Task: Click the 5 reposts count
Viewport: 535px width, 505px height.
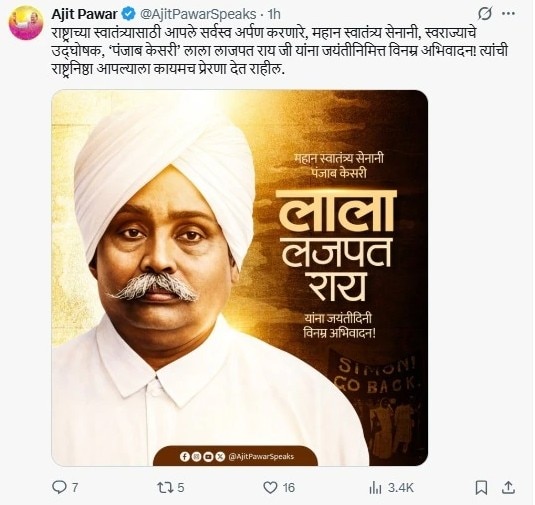Action: pyautogui.click(x=181, y=488)
